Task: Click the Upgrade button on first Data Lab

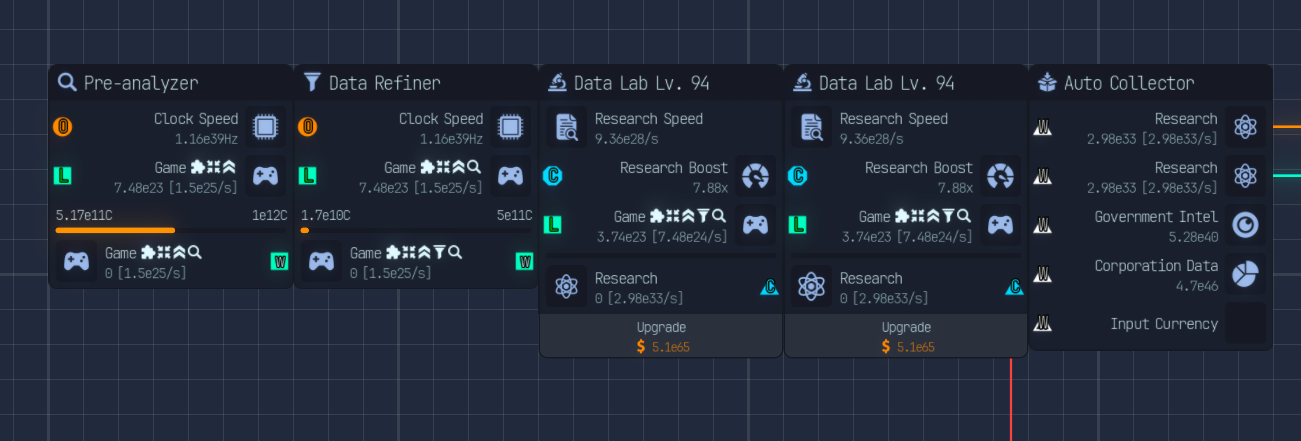Action: 661,336
